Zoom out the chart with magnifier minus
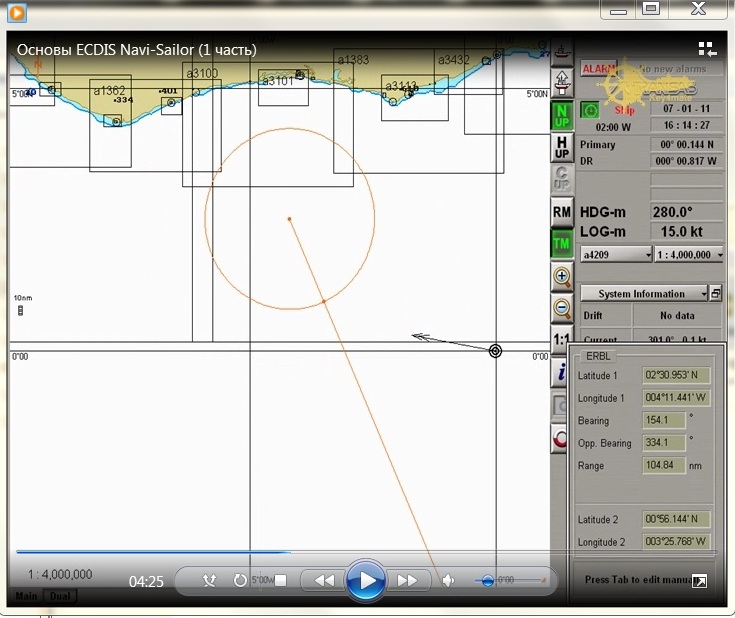This screenshot has height=618, width=735. (x=562, y=308)
